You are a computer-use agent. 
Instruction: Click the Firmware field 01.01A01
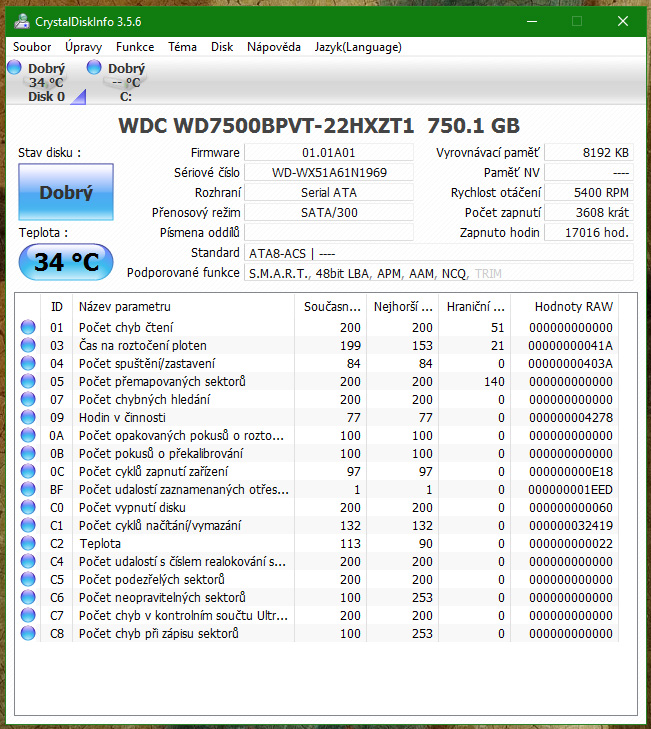[x=329, y=152]
